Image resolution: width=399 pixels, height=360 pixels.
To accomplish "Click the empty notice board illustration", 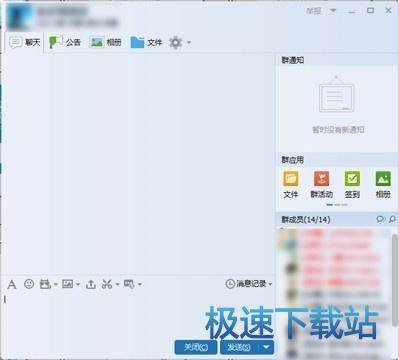I will tap(336, 95).
